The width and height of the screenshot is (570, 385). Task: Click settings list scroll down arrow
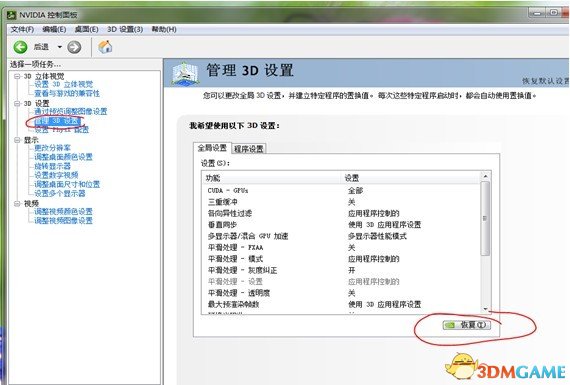pyautogui.click(x=485, y=309)
